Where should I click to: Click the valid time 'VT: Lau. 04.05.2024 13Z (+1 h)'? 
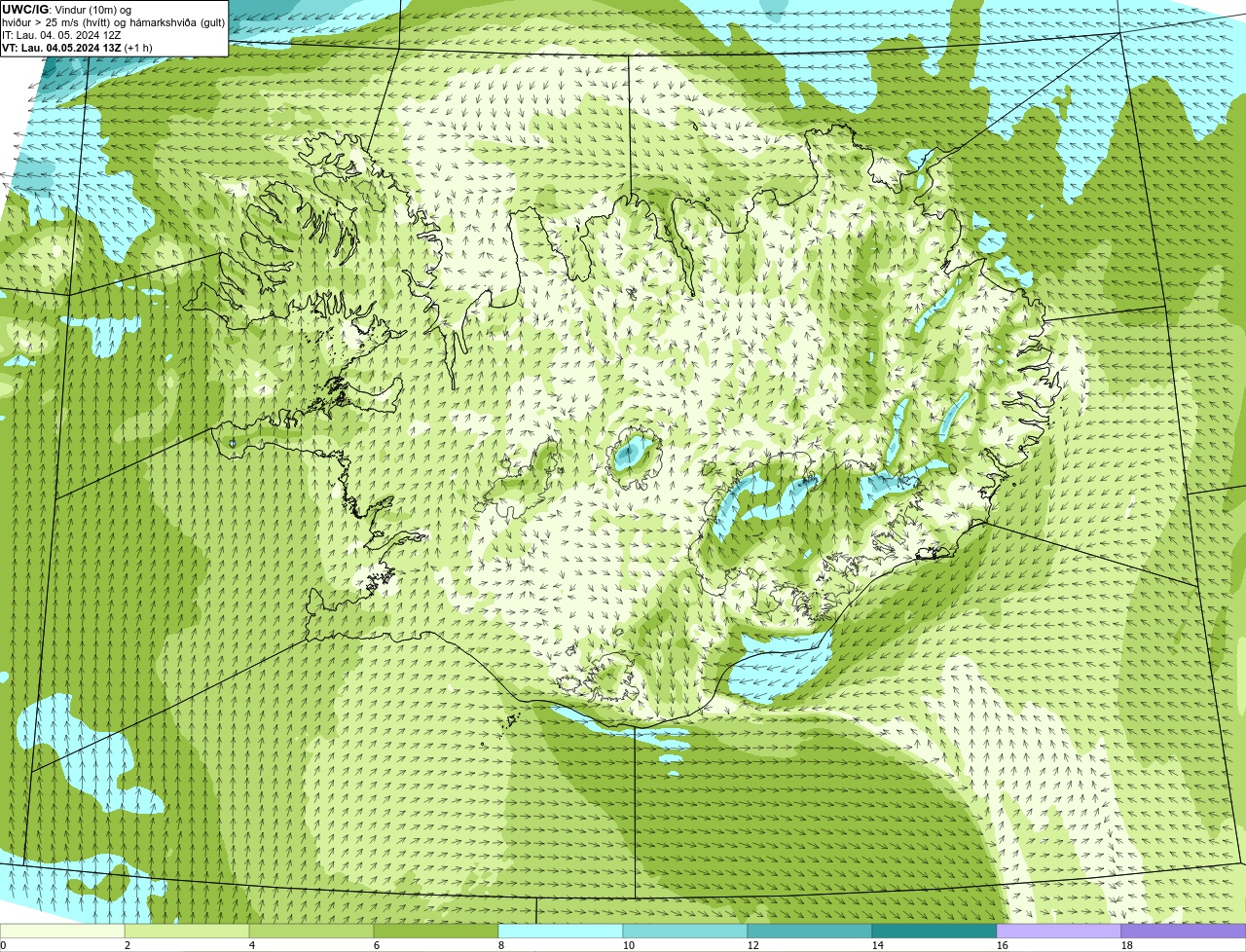point(77,48)
